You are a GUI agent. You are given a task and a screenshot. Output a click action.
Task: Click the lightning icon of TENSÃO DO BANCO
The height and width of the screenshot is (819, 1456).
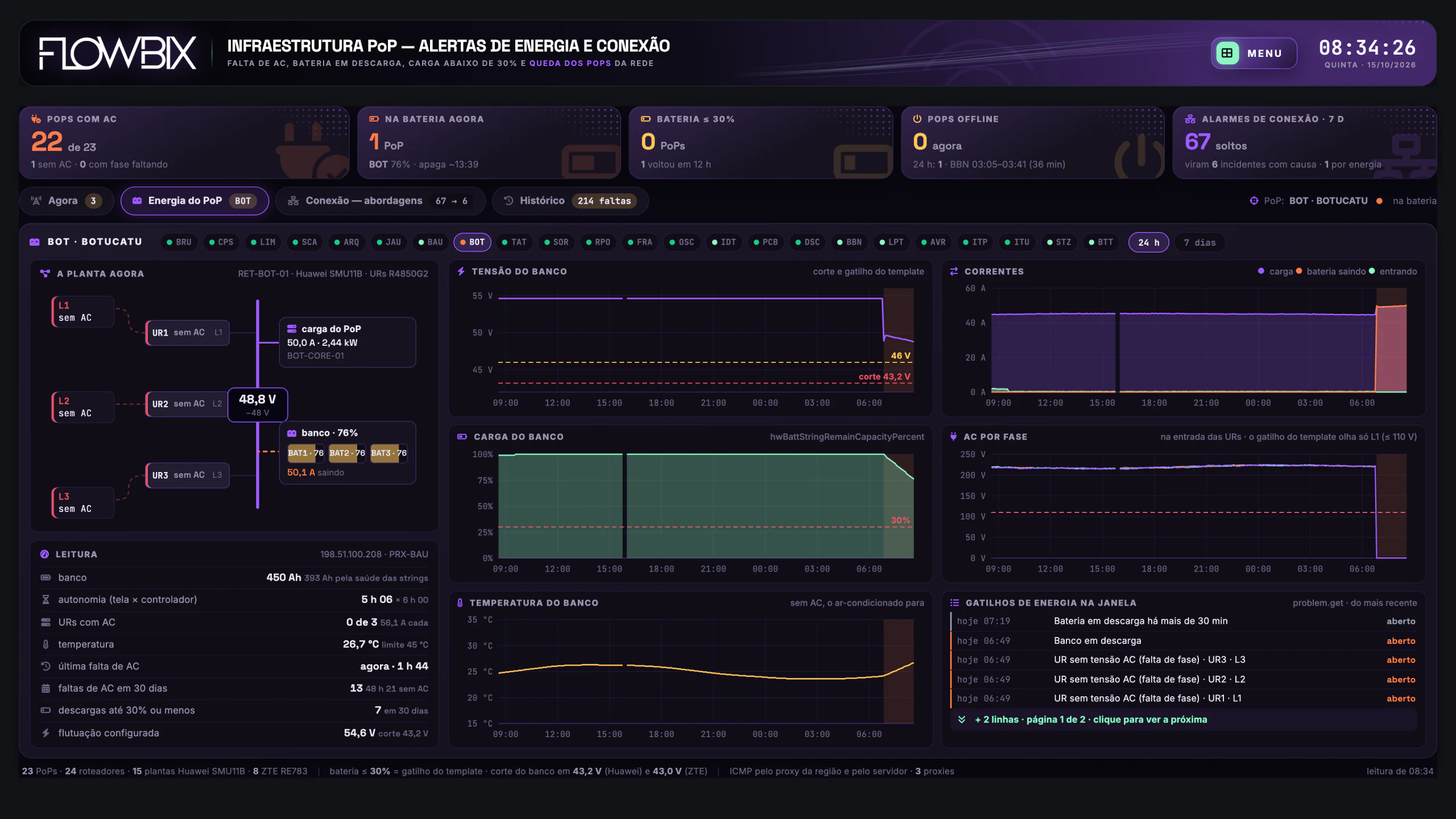(x=461, y=271)
